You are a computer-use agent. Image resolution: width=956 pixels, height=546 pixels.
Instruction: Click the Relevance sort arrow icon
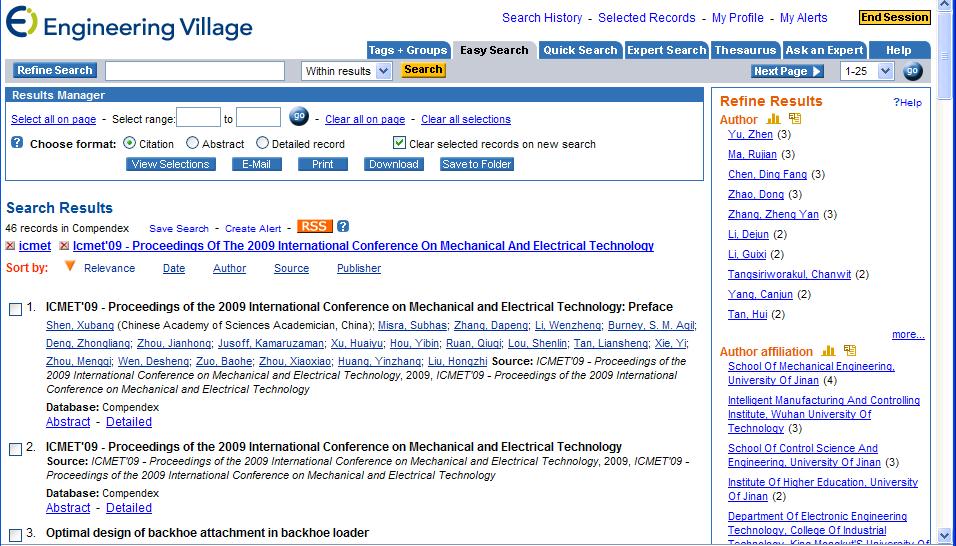tap(70, 266)
